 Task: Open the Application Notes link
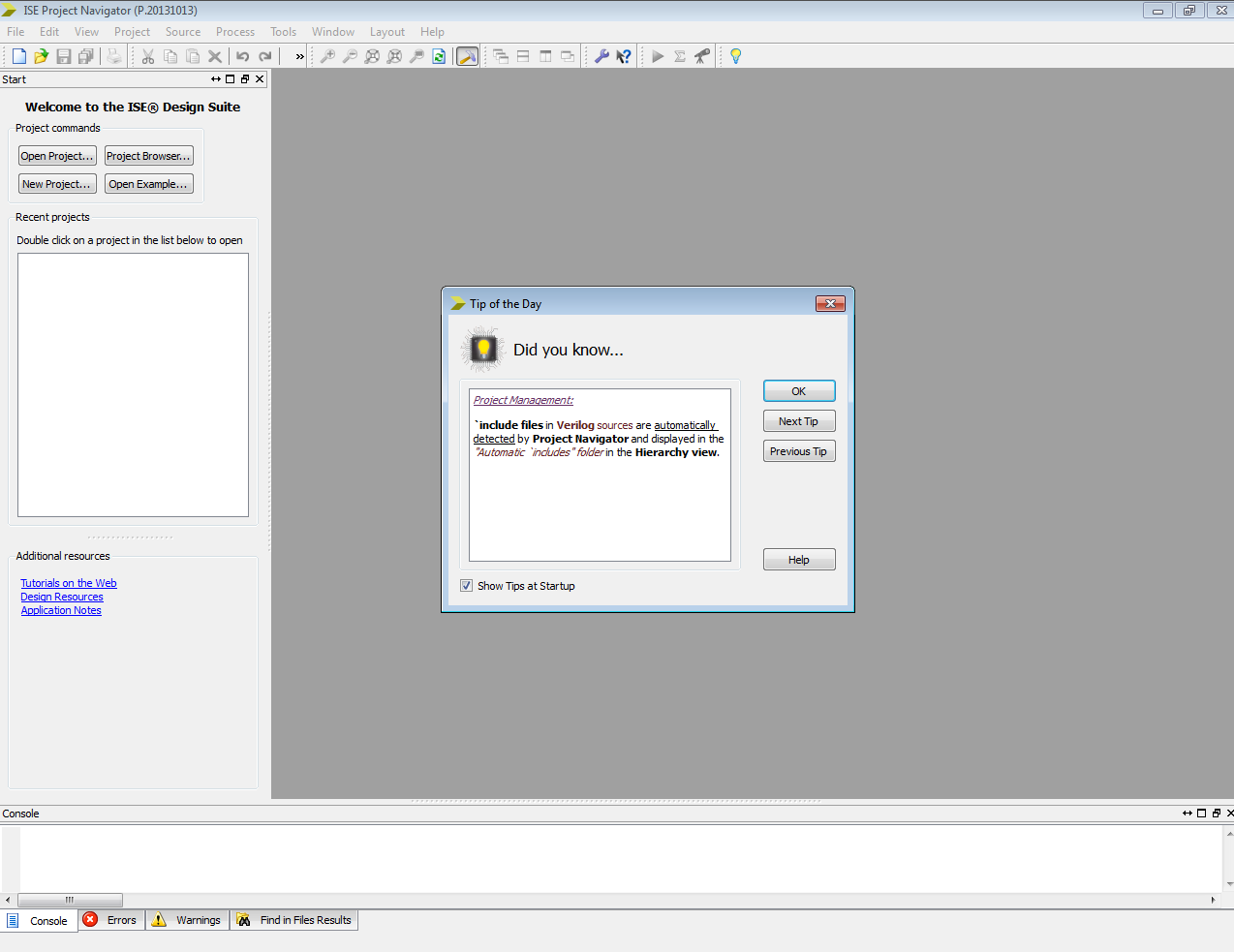(x=61, y=610)
